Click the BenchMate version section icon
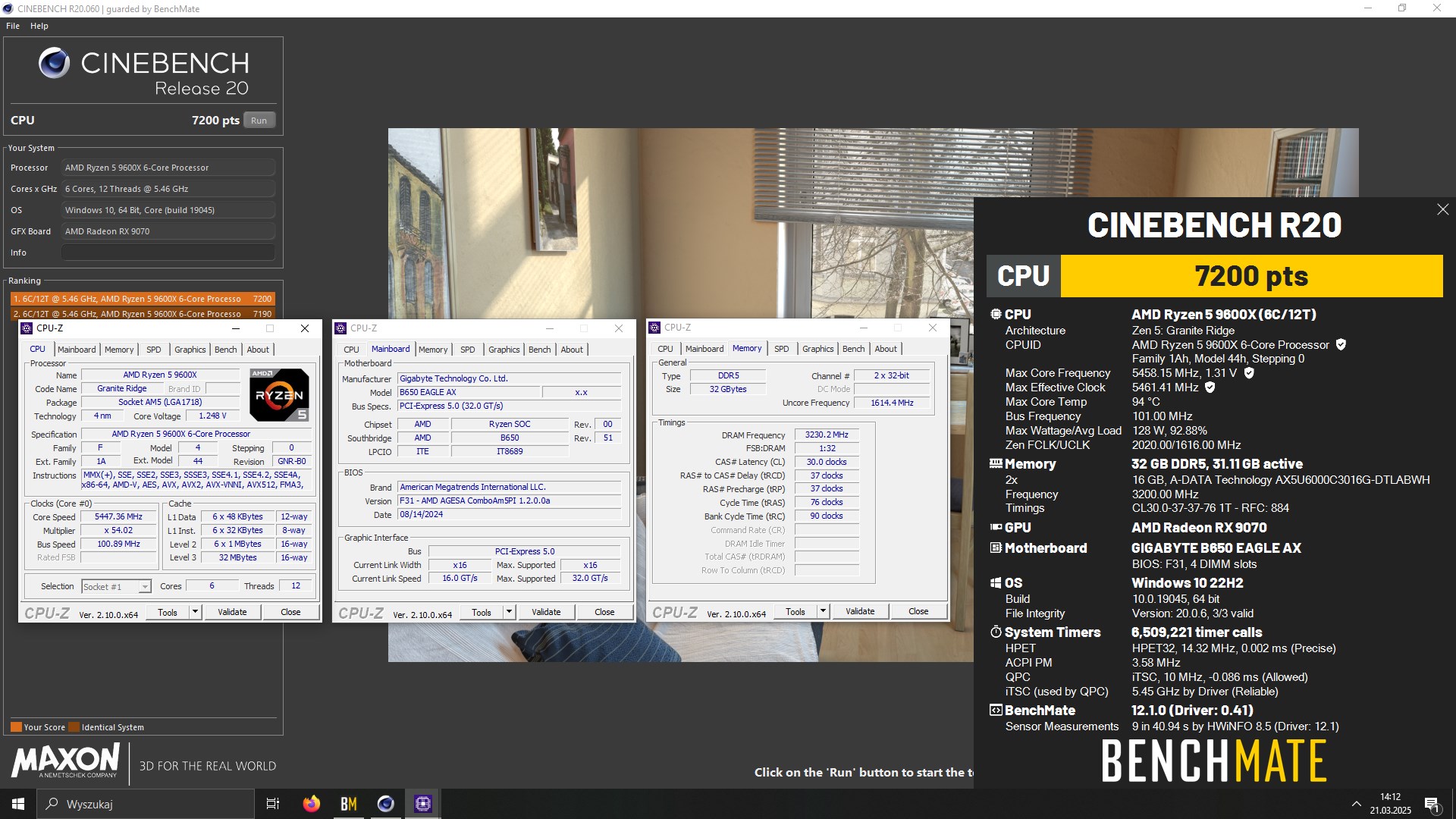This screenshot has height=819, width=1456. tap(996, 710)
